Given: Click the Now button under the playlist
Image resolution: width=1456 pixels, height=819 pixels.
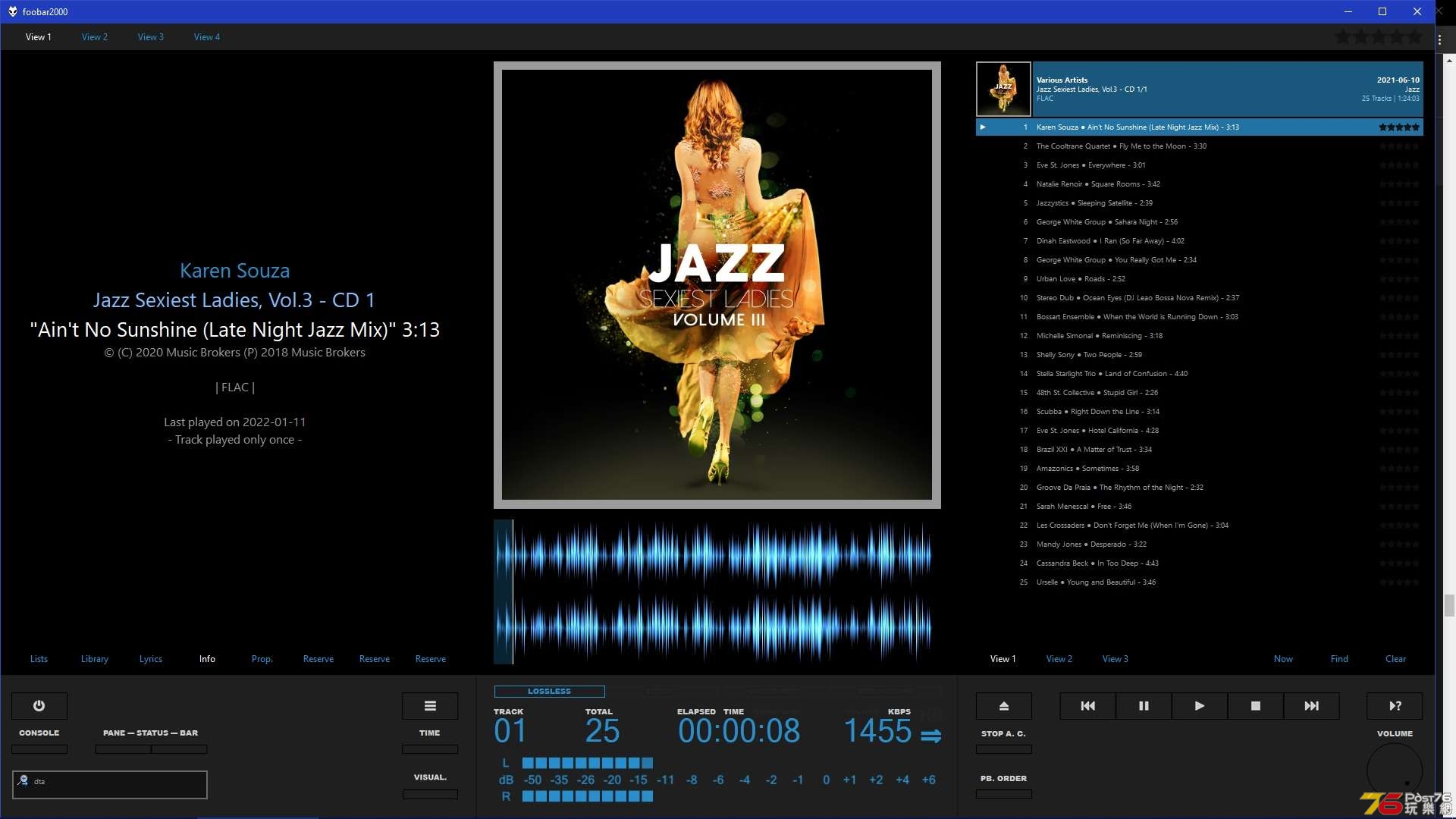Looking at the screenshot, I should pos(1283,658).
